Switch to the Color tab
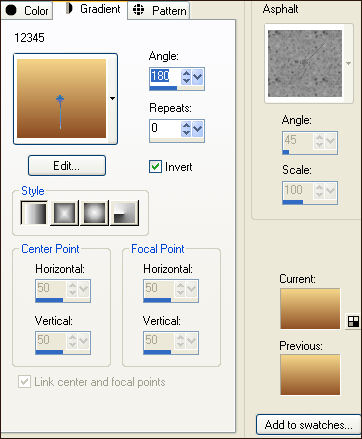This screenshot has height=439, width=362. coord(27,11)
